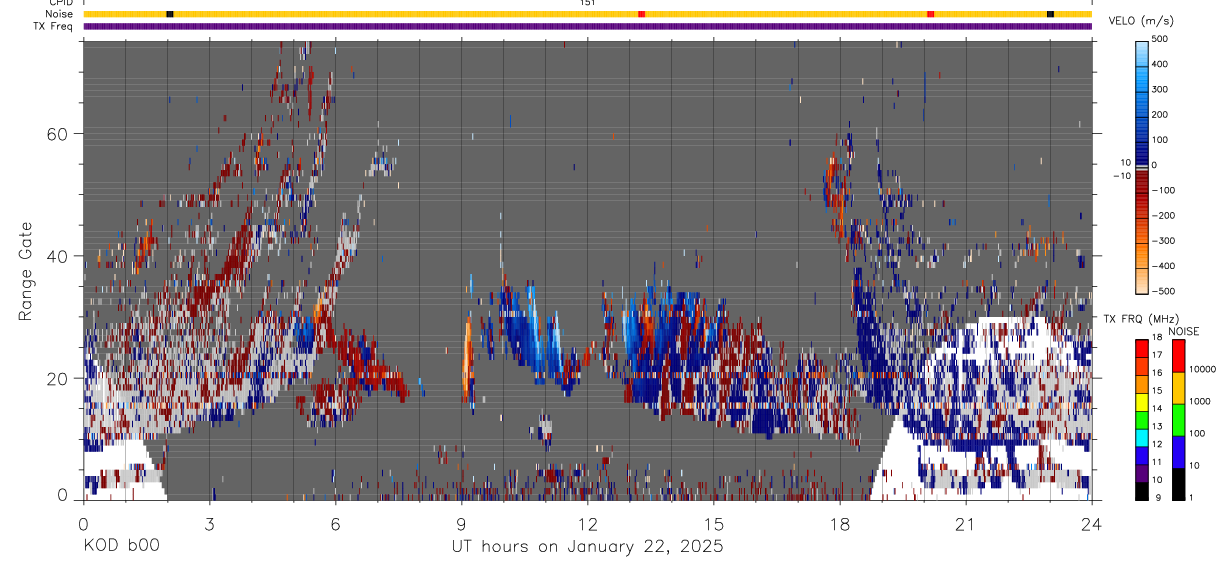The image size is (1228, 567).
Task: Click the purple 10–11 MHz TX FRQ swatch
Action: tap(1142, 473)
